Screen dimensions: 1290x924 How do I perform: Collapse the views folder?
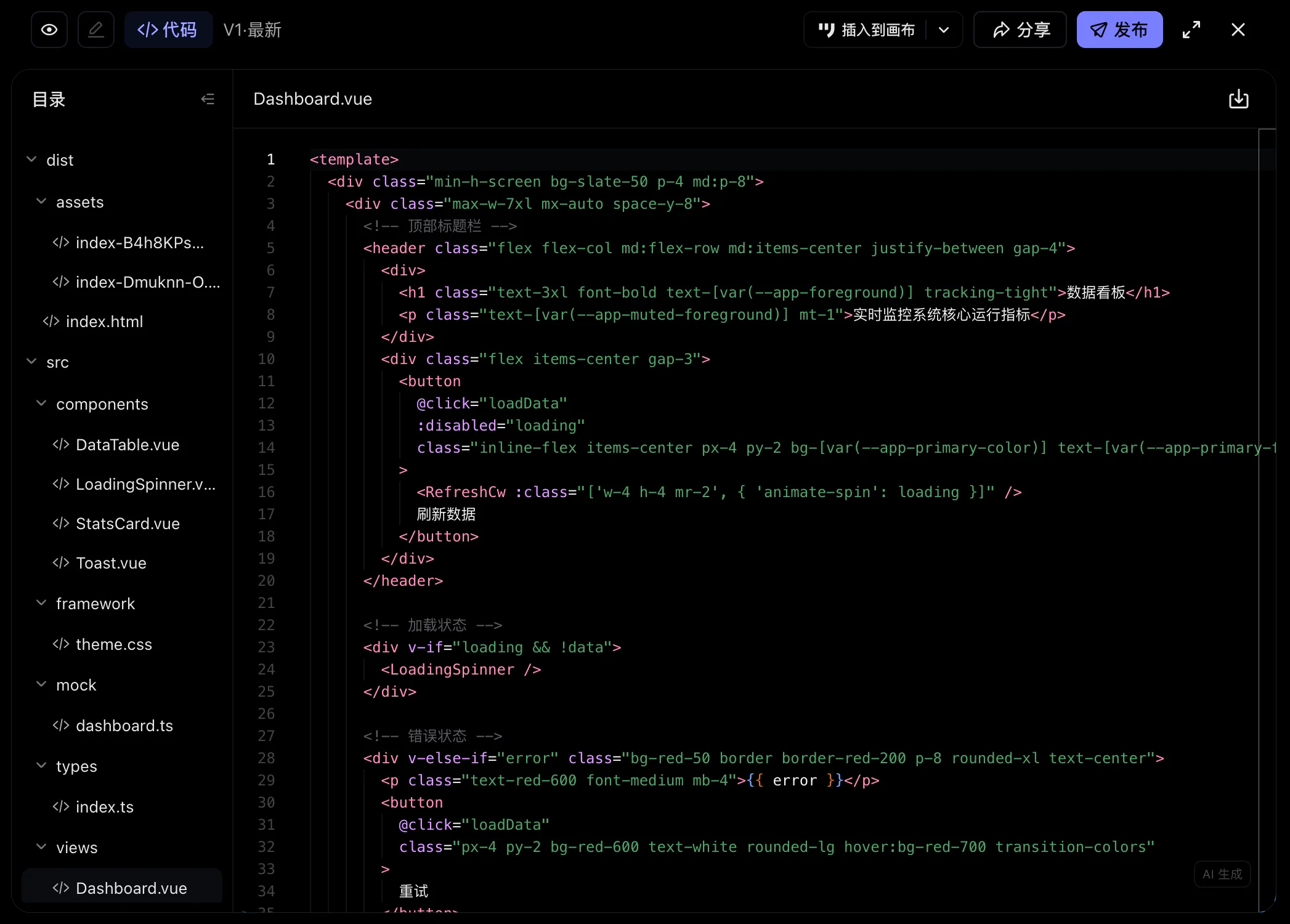pos(42,847)
